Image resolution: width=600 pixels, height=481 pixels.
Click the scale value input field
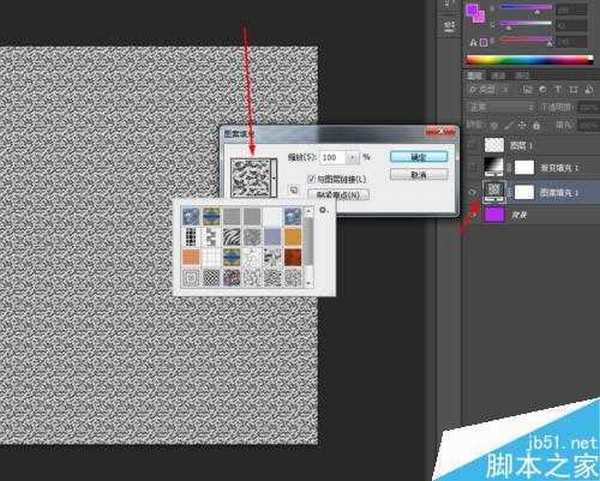click(x=332, y=158)
